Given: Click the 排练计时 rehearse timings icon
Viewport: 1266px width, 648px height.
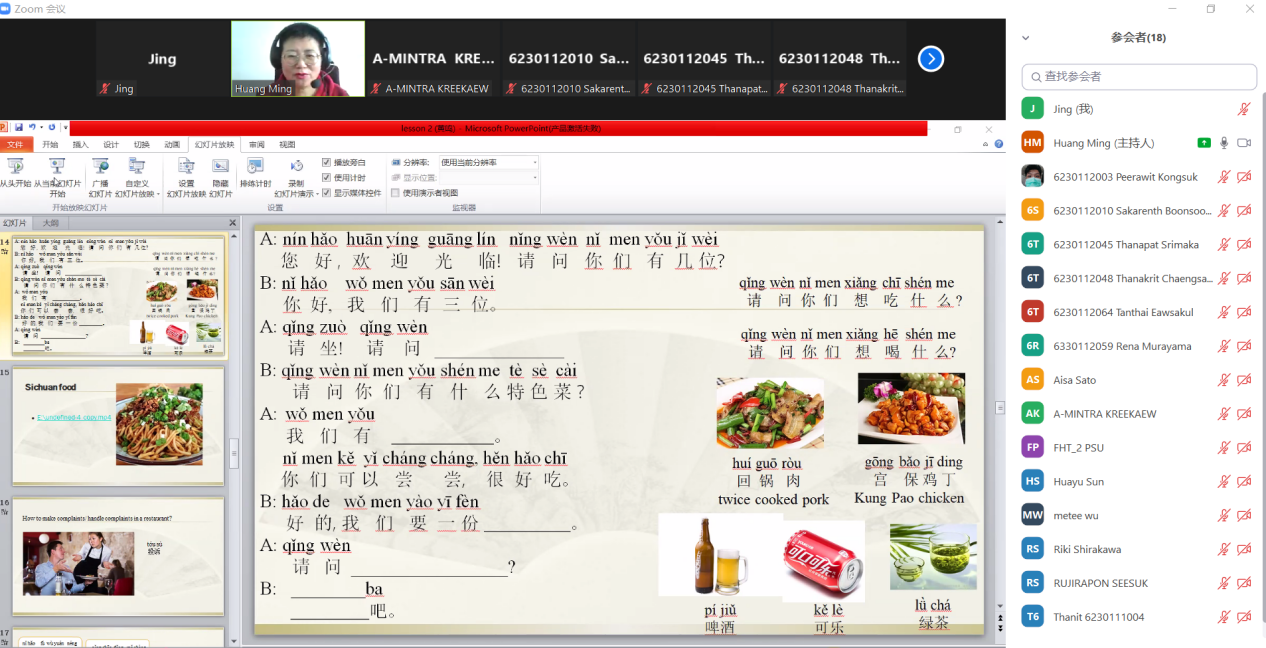Looking at the screenshot, I should [x=255, y=167].
